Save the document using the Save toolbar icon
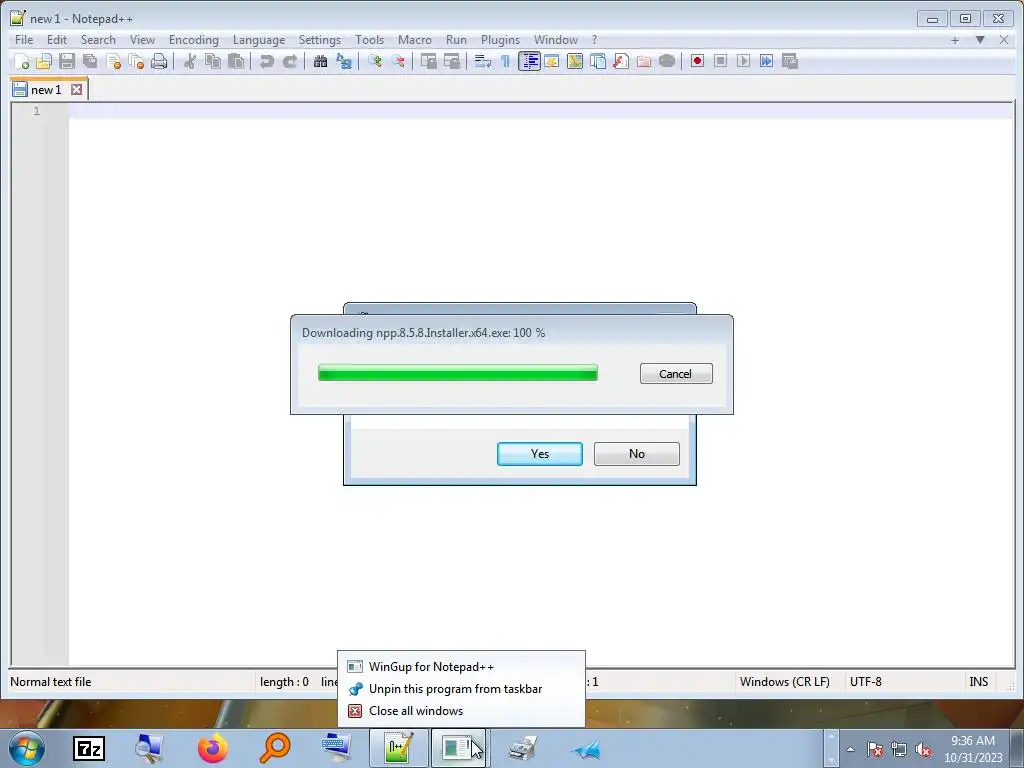The height and width of the screenshot is (768, 1024). point(67,61)
